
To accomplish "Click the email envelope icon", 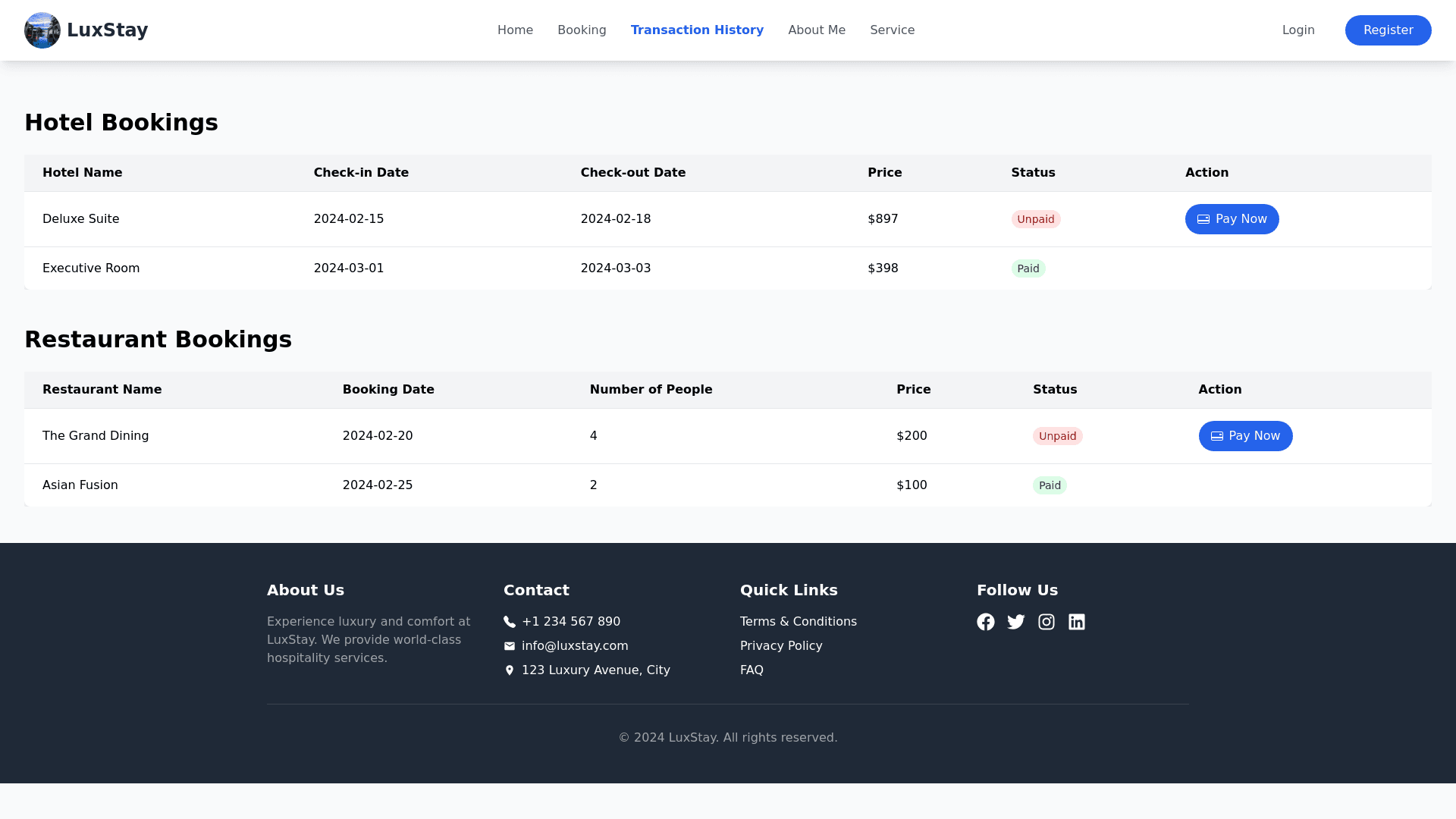I will 510,646.
